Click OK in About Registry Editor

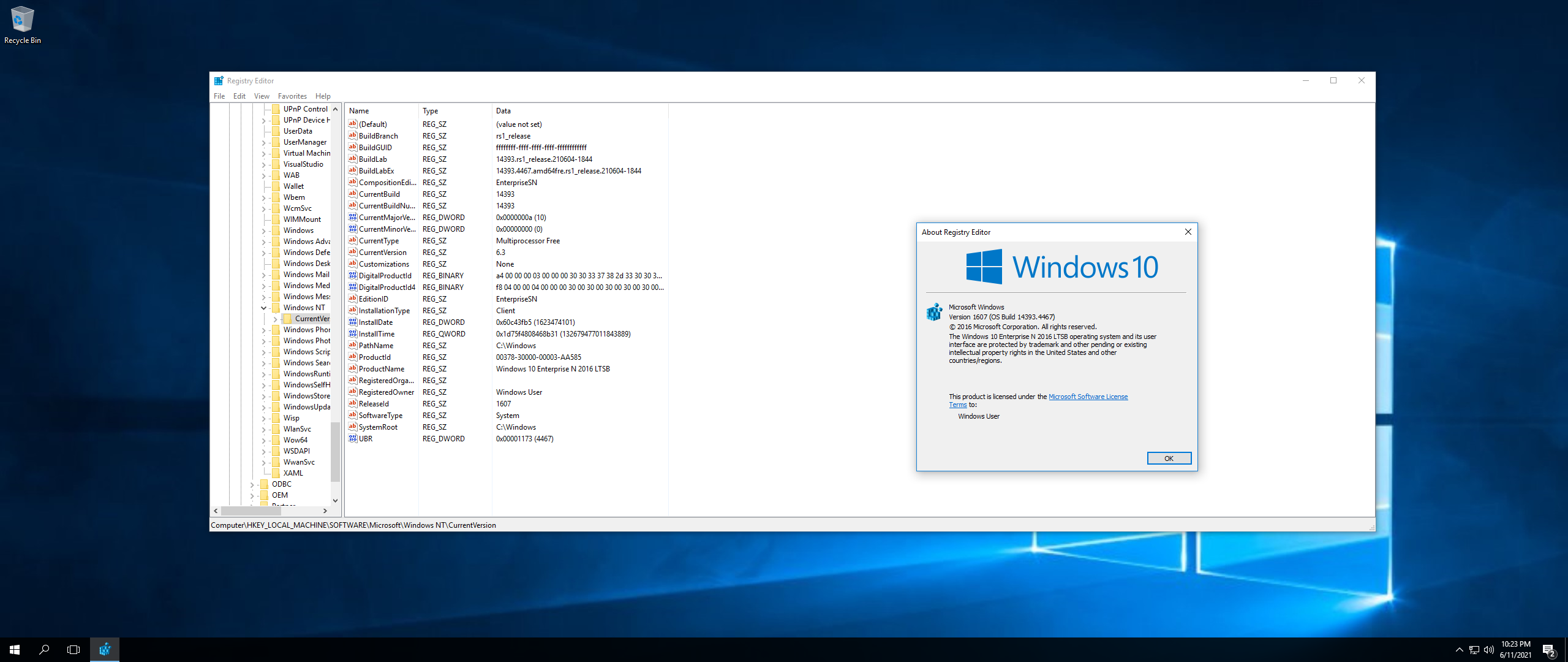pos(1169,458)
